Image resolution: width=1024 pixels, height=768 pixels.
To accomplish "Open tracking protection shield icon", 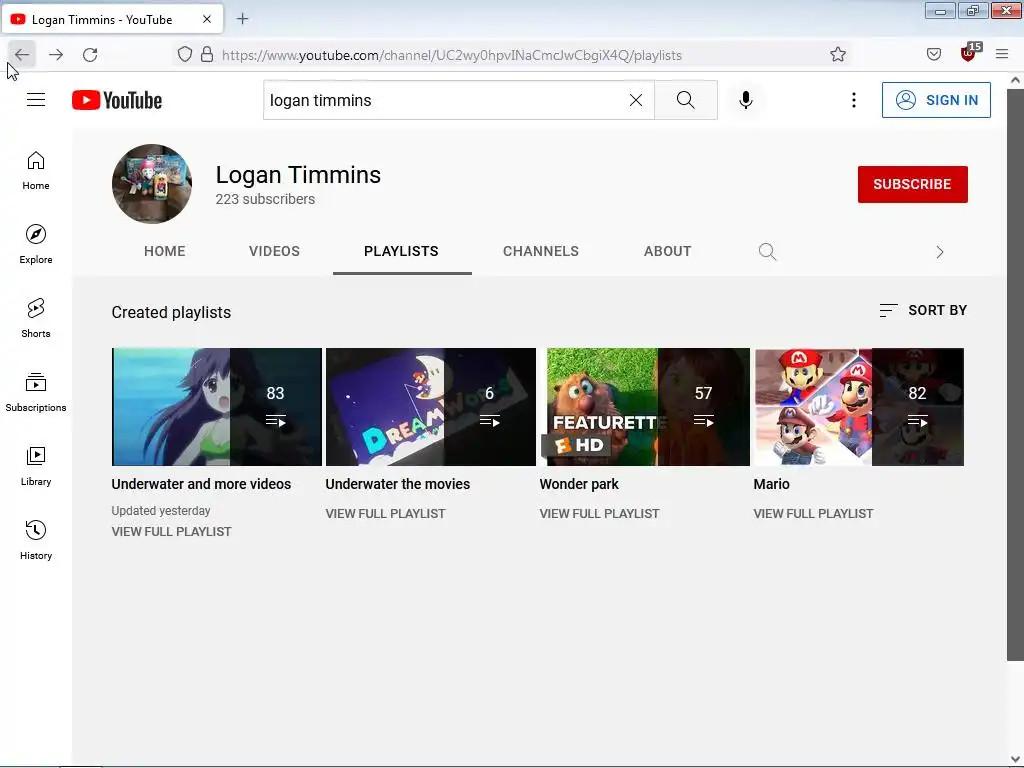I will point(185,55).
